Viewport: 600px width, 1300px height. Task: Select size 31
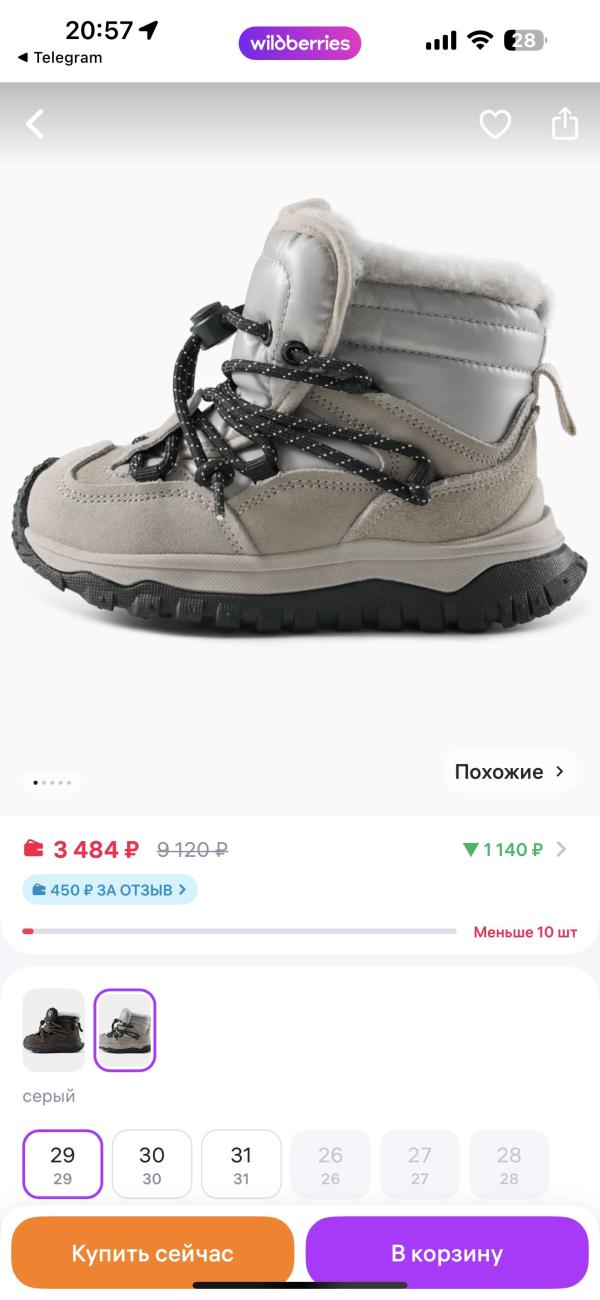click(241, 1164)
